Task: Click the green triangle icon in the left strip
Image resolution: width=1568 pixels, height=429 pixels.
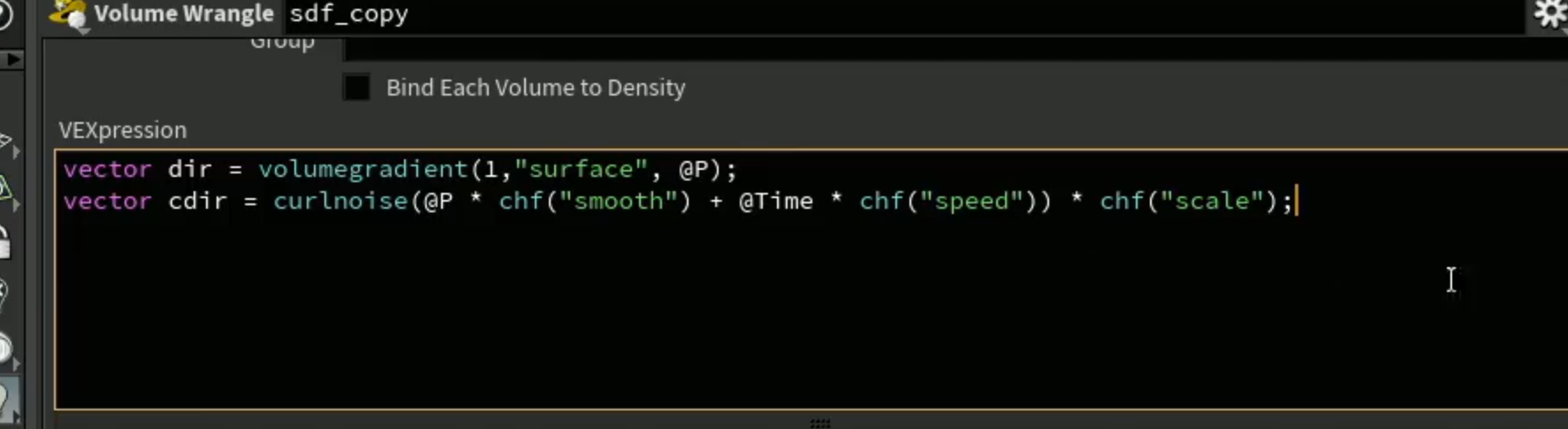Action: 6,187
